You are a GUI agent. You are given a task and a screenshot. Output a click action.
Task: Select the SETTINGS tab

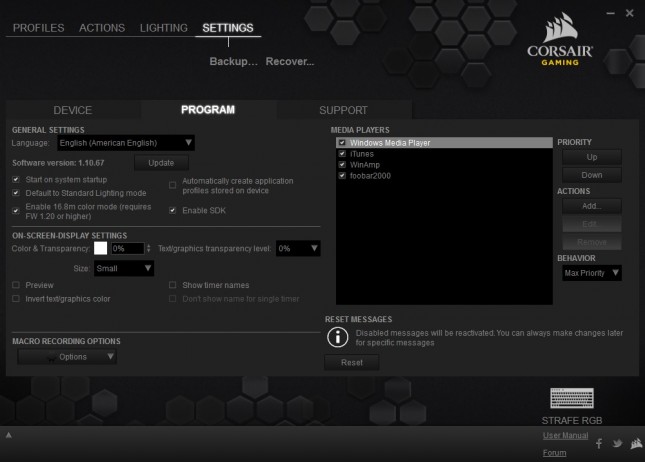227,28
